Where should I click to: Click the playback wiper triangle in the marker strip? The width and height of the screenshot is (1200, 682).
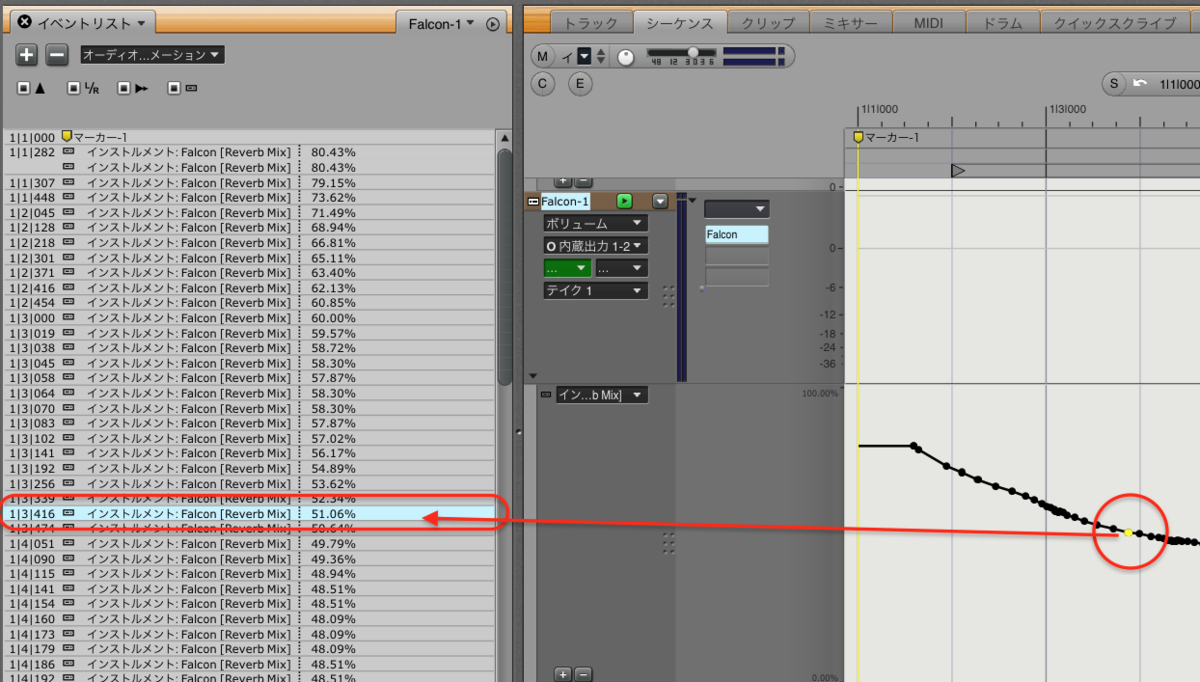(x=958, y=171)
